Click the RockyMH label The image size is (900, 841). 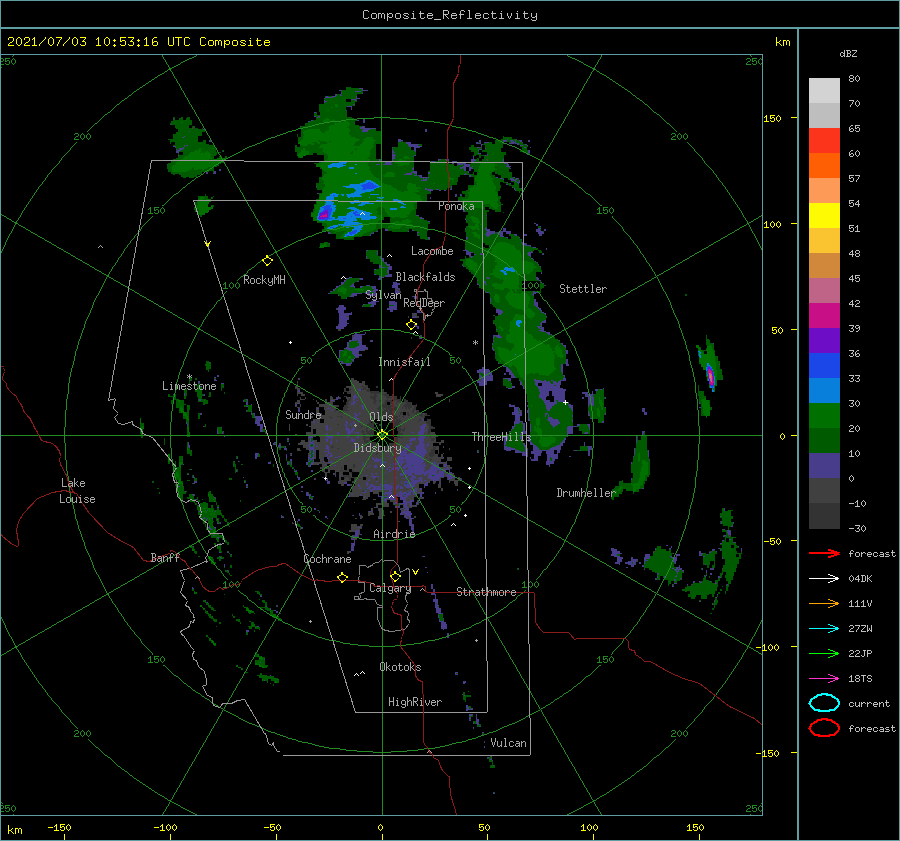click(264, 280)
